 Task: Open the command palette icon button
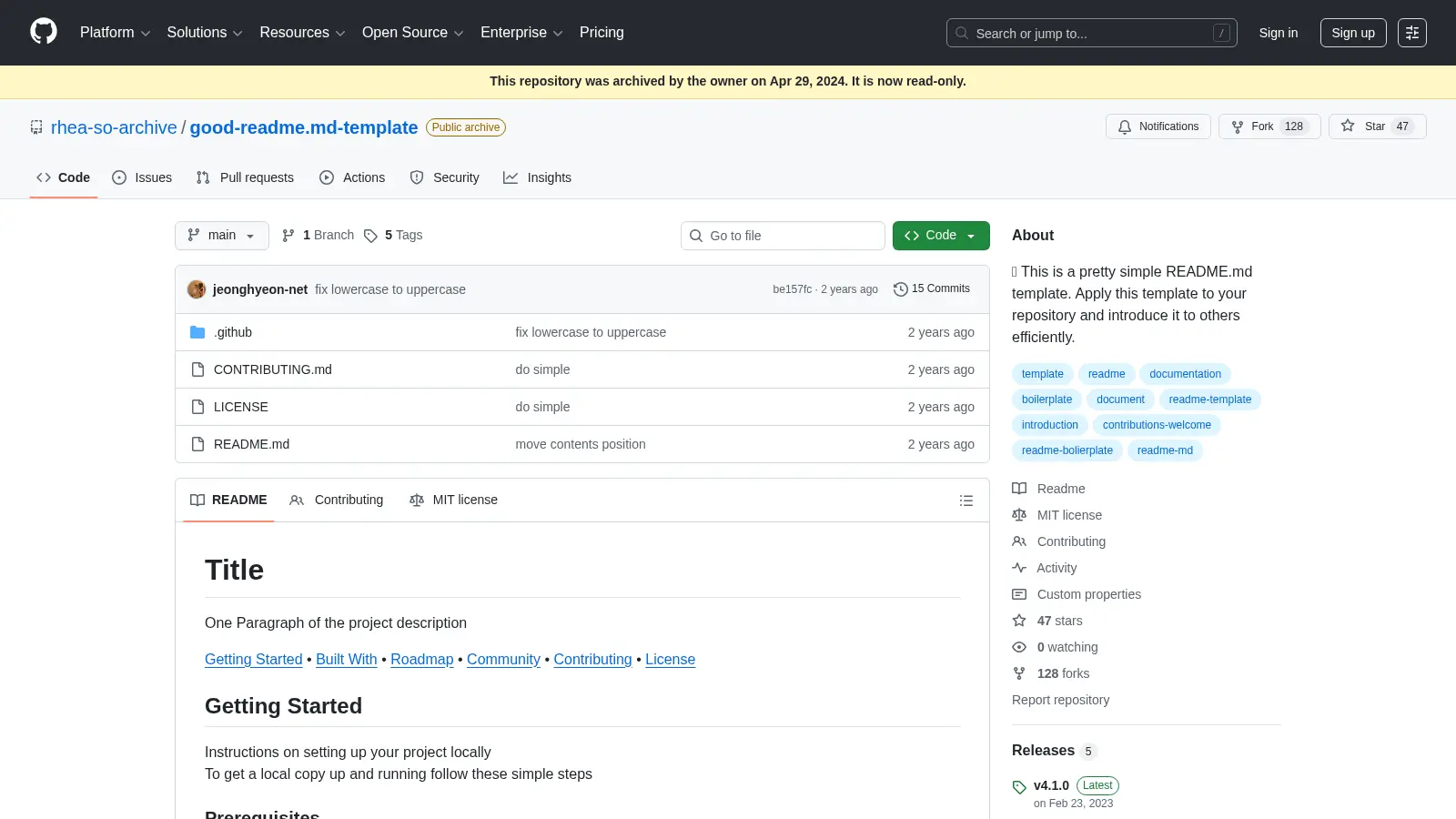(1411, 33)
